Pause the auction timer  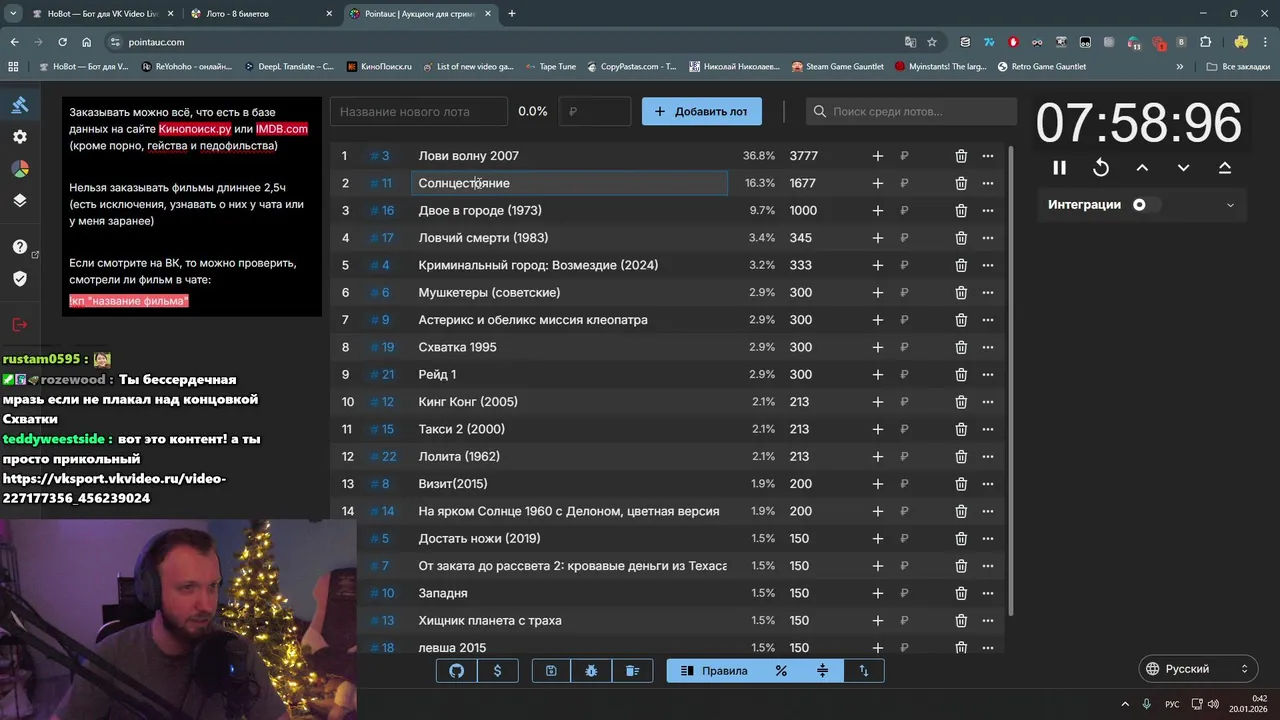click(x=1059, y=168)
